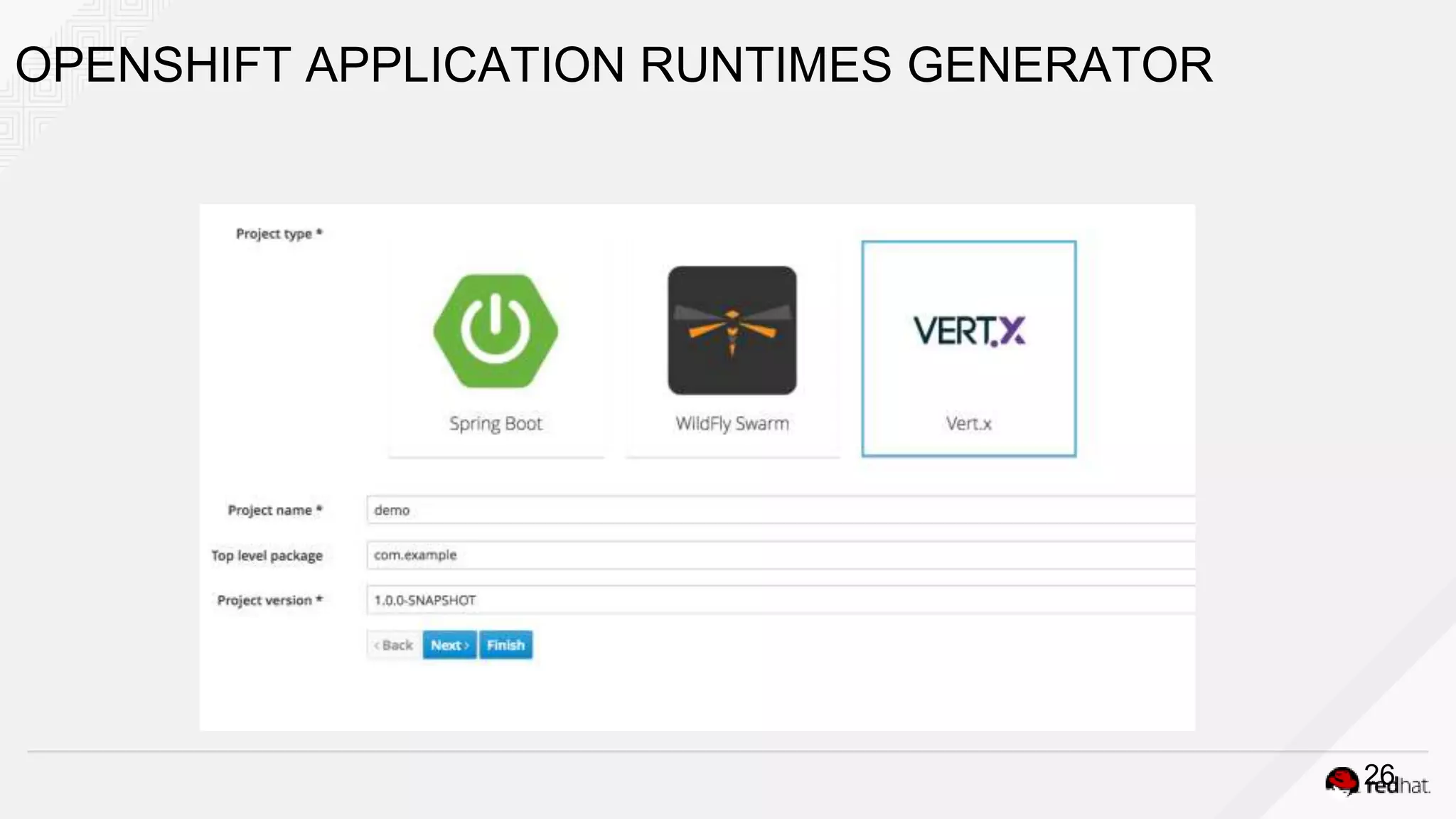Click the Finish button
This screenshot has width=1456, height=819.
[x=505, y=645]
